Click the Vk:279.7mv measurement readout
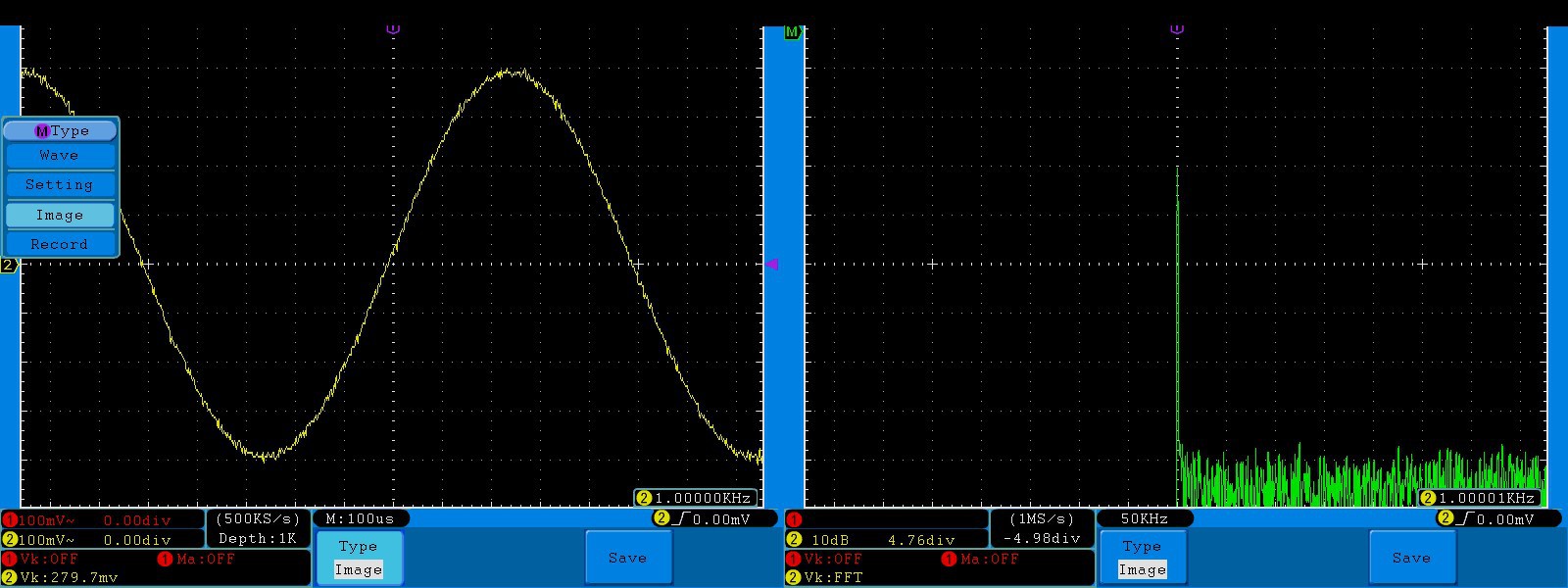The height and width of the screenshot is (588, 1568). 69,578
